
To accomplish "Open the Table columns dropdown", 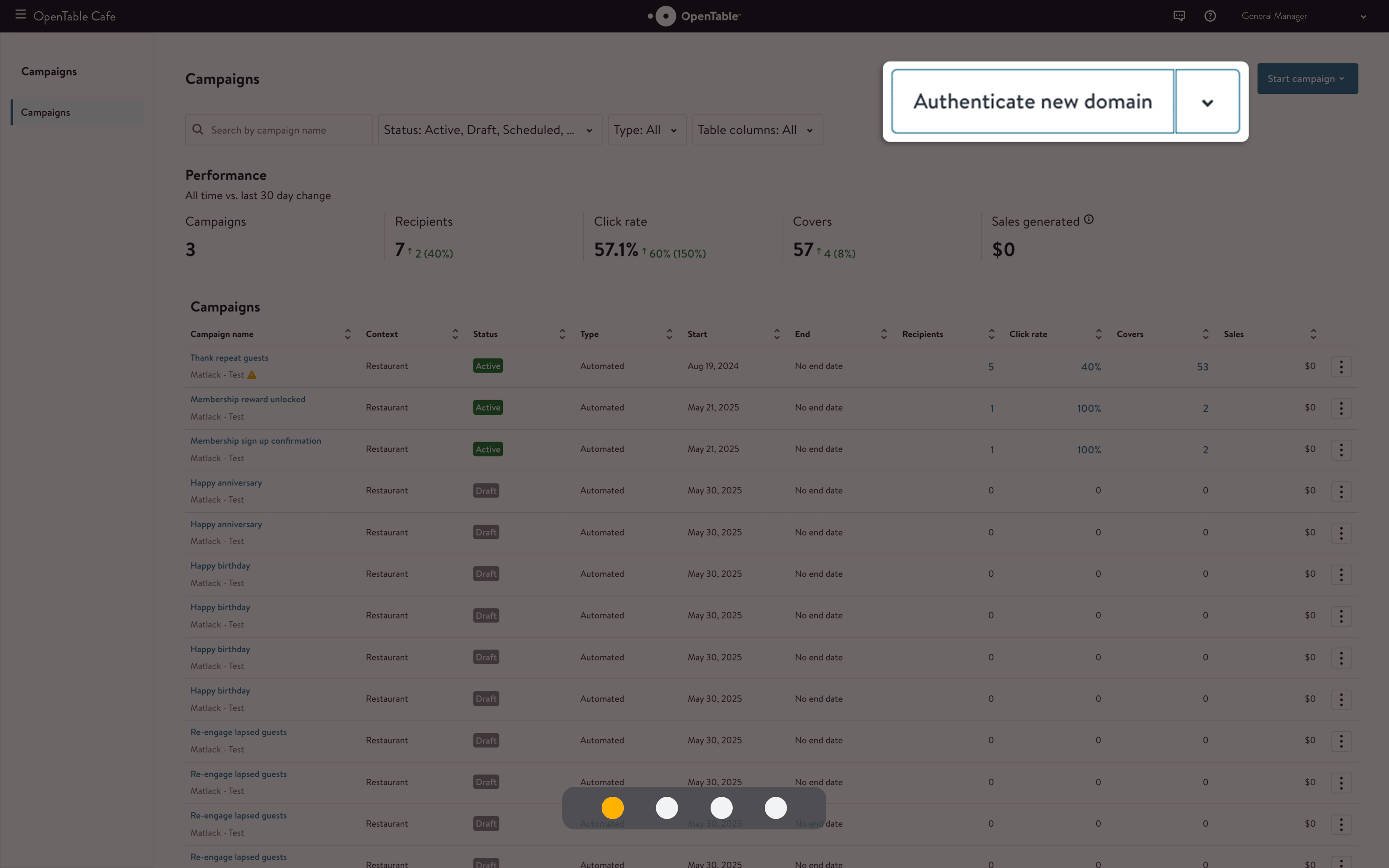I will point(757,130).
